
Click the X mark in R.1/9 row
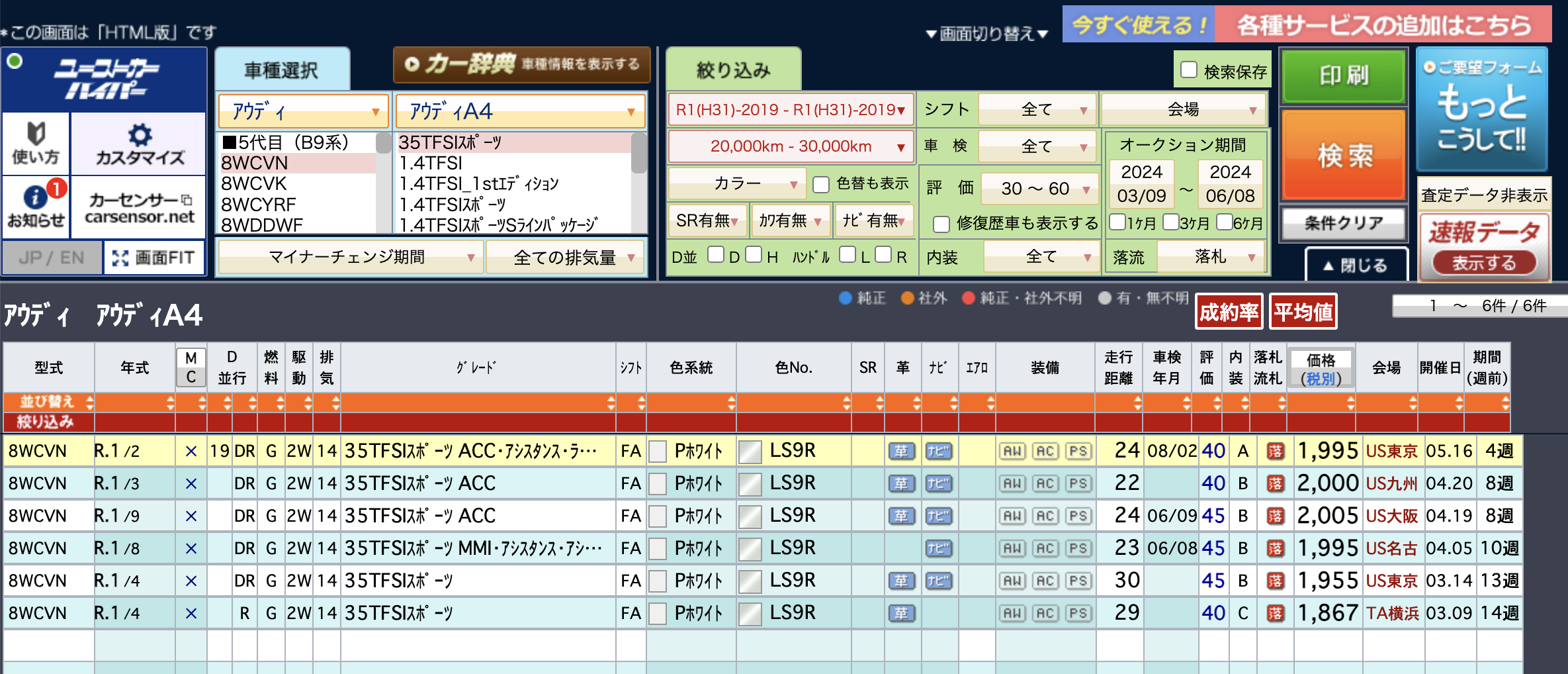[x=191, y=516]
